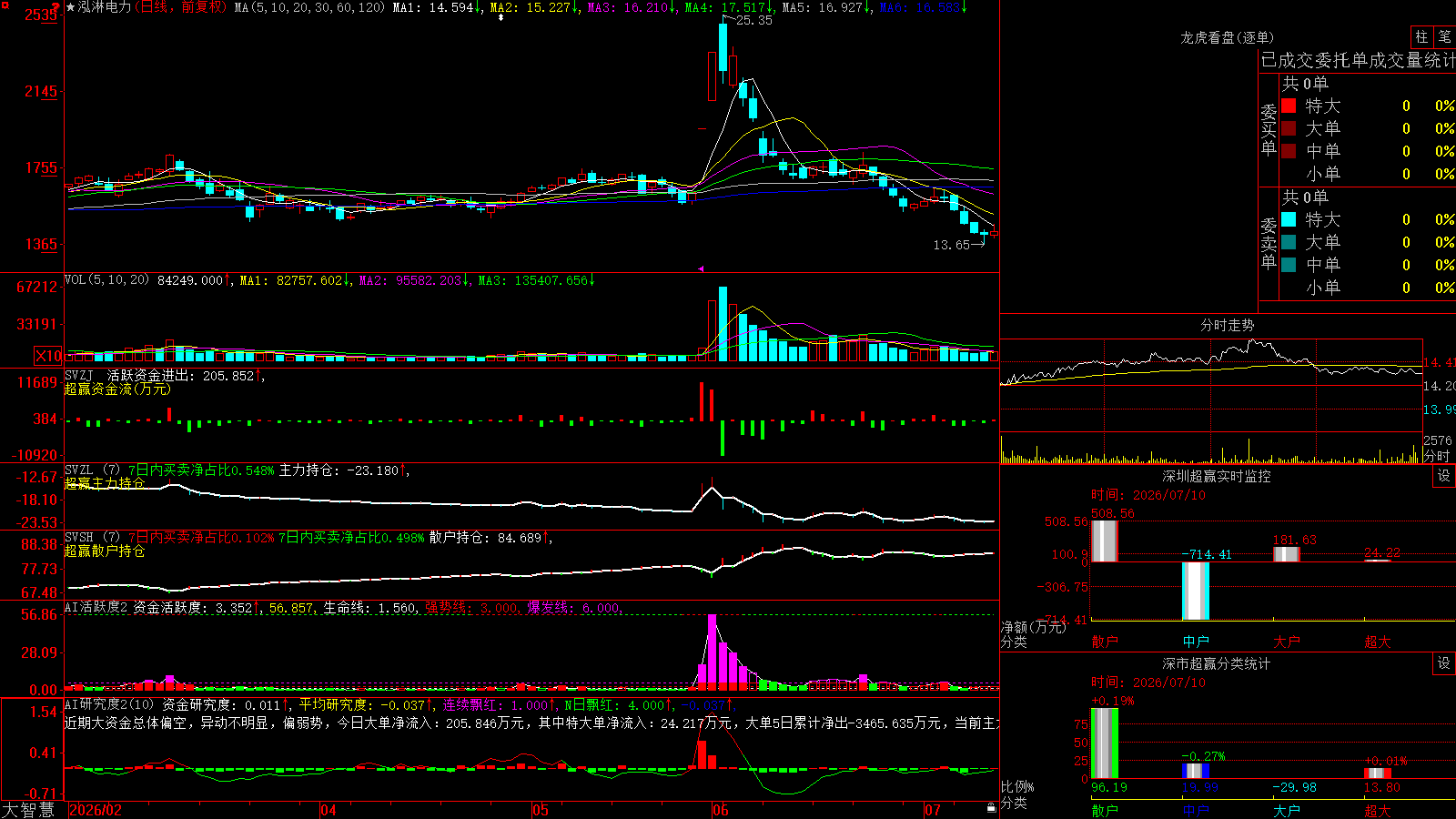1456x819 pixels.
Task: Click the cyan 特大 sell order swatch
Action: [x=1289, y=219]
